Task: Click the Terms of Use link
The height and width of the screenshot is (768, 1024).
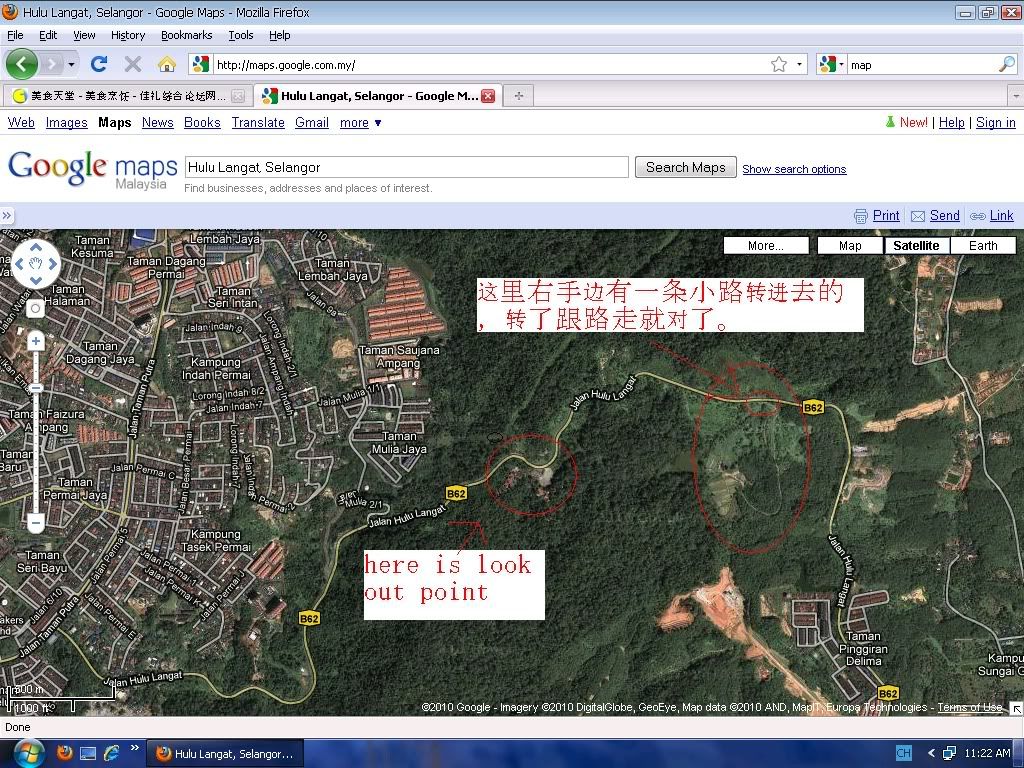Action: [x=970, y=707]
